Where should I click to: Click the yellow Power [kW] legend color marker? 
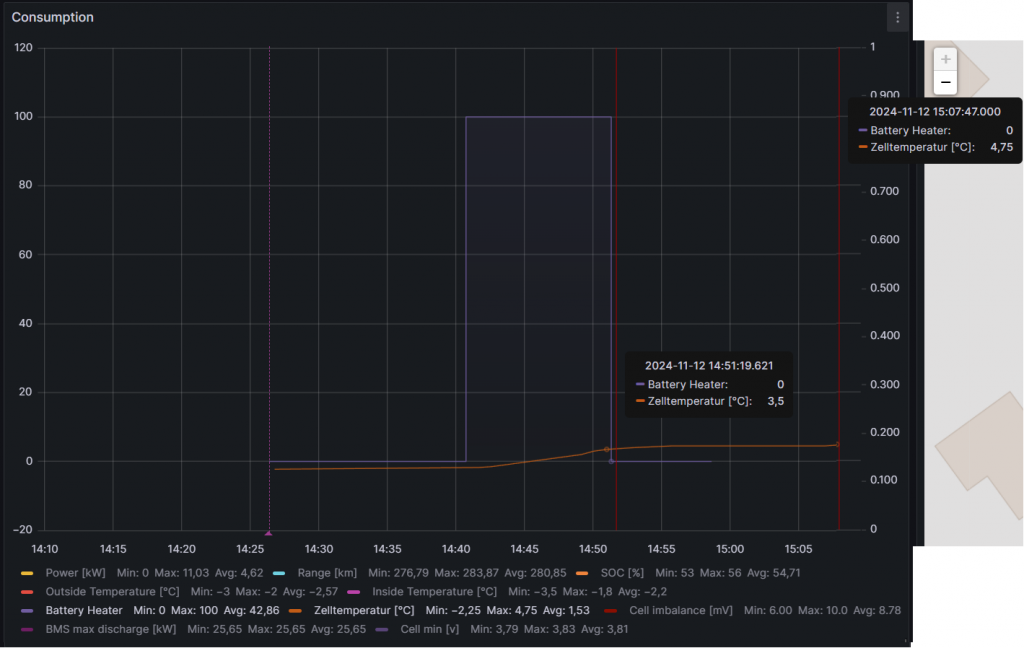[27, 573]
